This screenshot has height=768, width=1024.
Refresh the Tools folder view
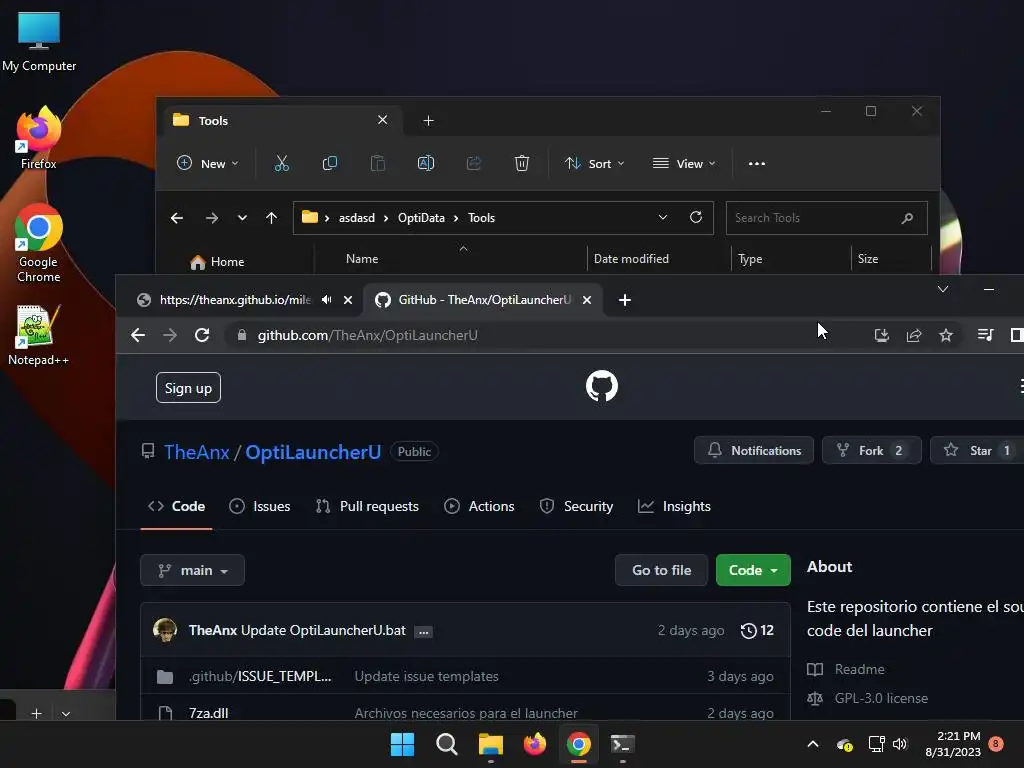696,217
